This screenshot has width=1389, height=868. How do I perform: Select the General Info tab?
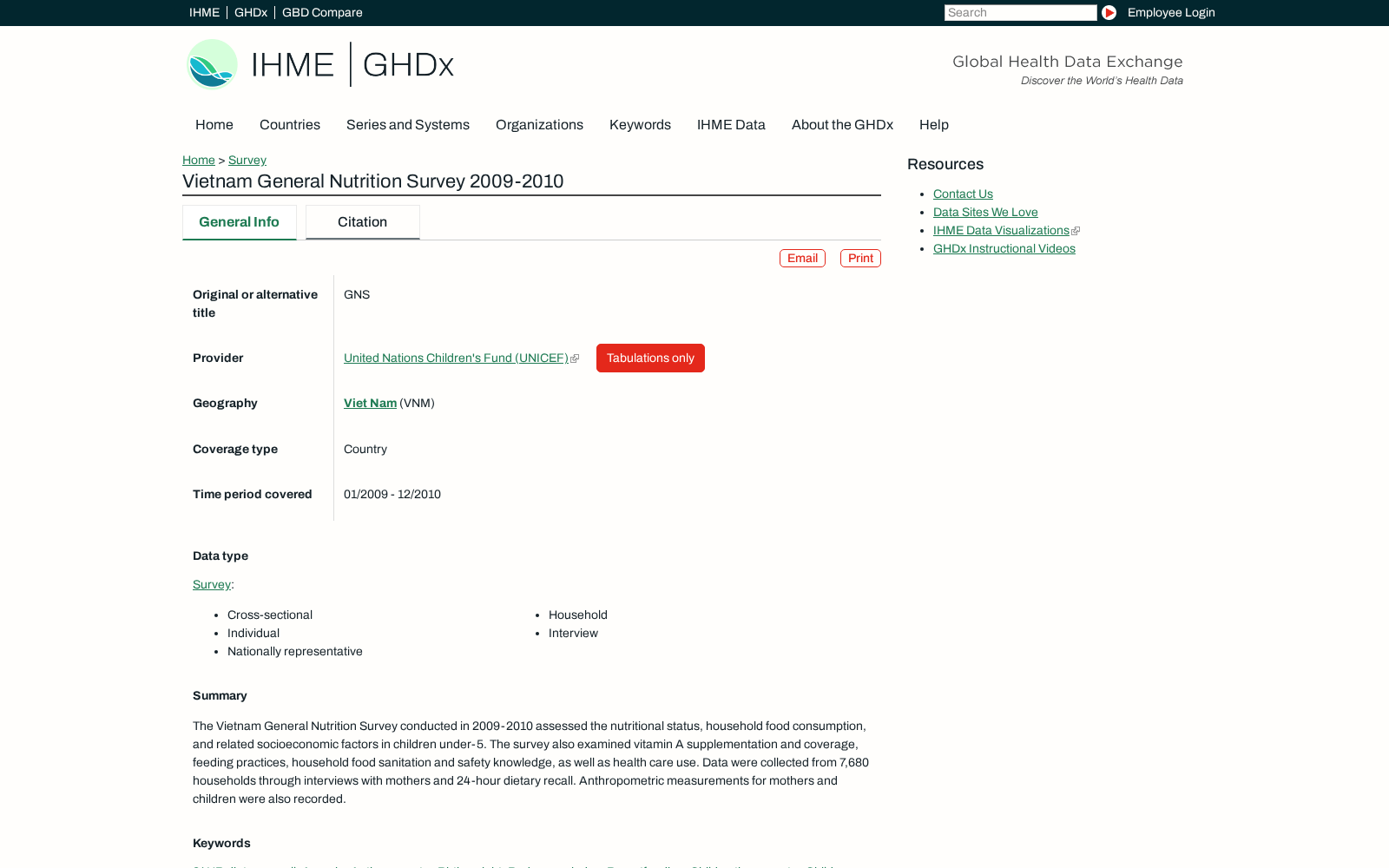click(x=240, y=222)
